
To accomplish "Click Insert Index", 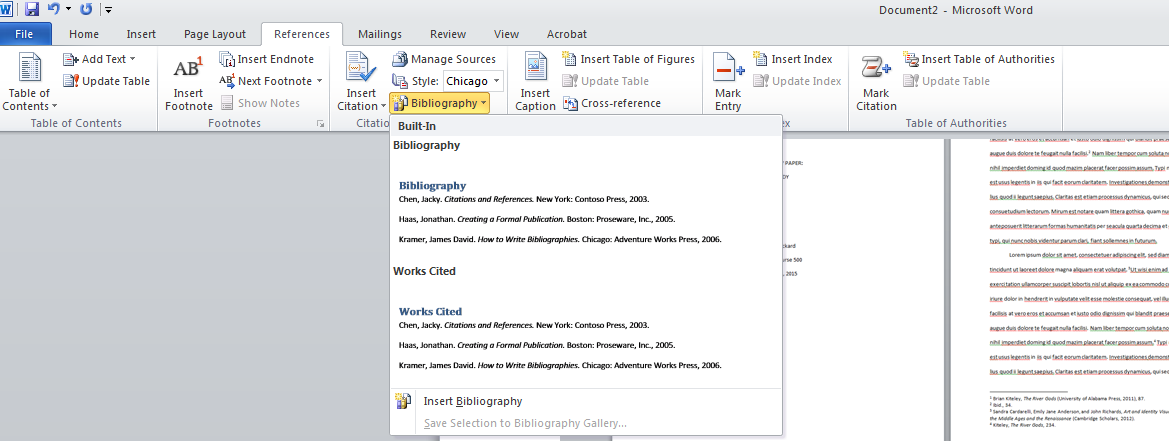I will [x=793, y=59].
